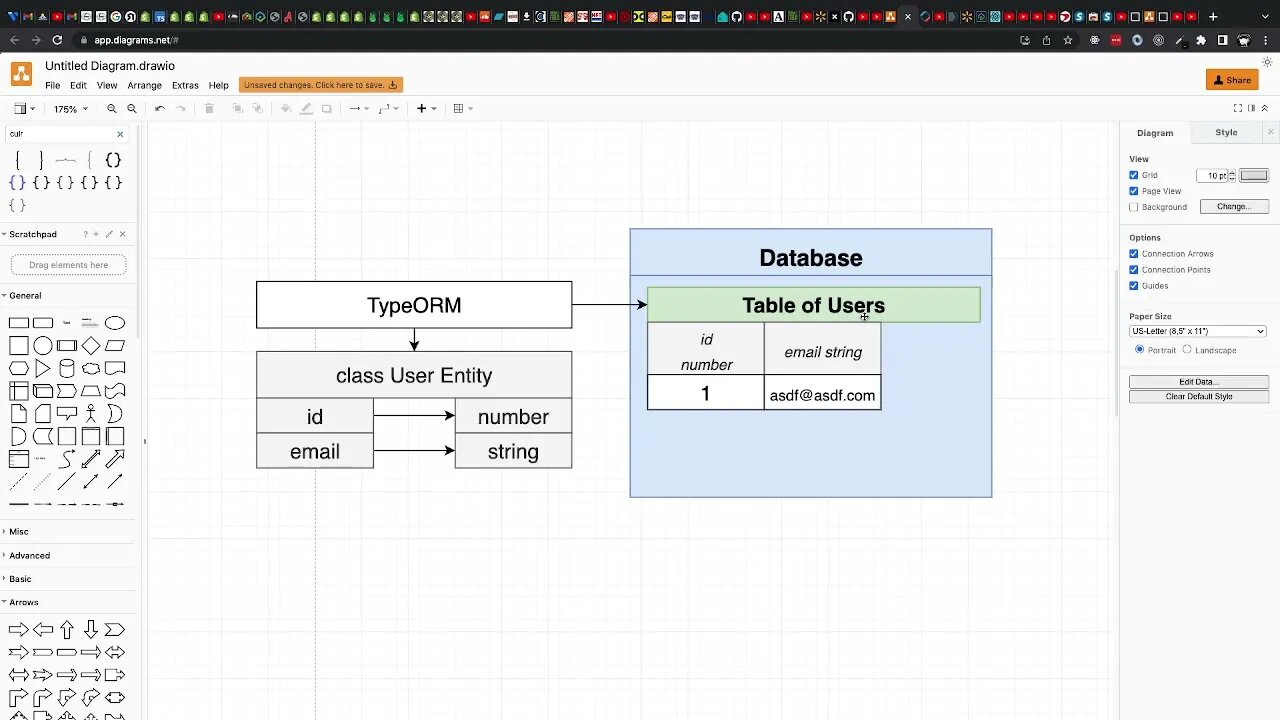Click the delete trash icon in toolbar
This screenshot has height=720, width=1280.
[209, 108]
